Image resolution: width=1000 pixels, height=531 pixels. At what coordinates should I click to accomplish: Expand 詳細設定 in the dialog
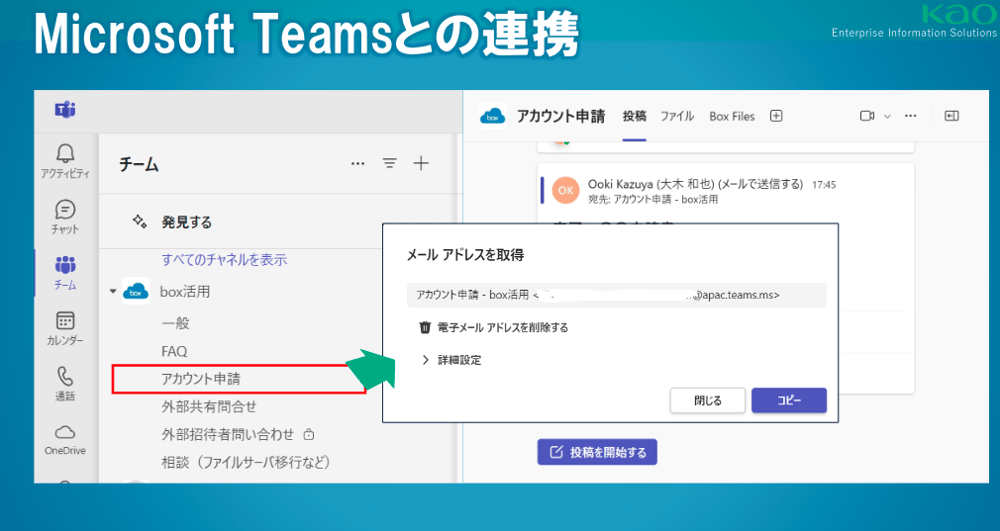pos(452,360)
